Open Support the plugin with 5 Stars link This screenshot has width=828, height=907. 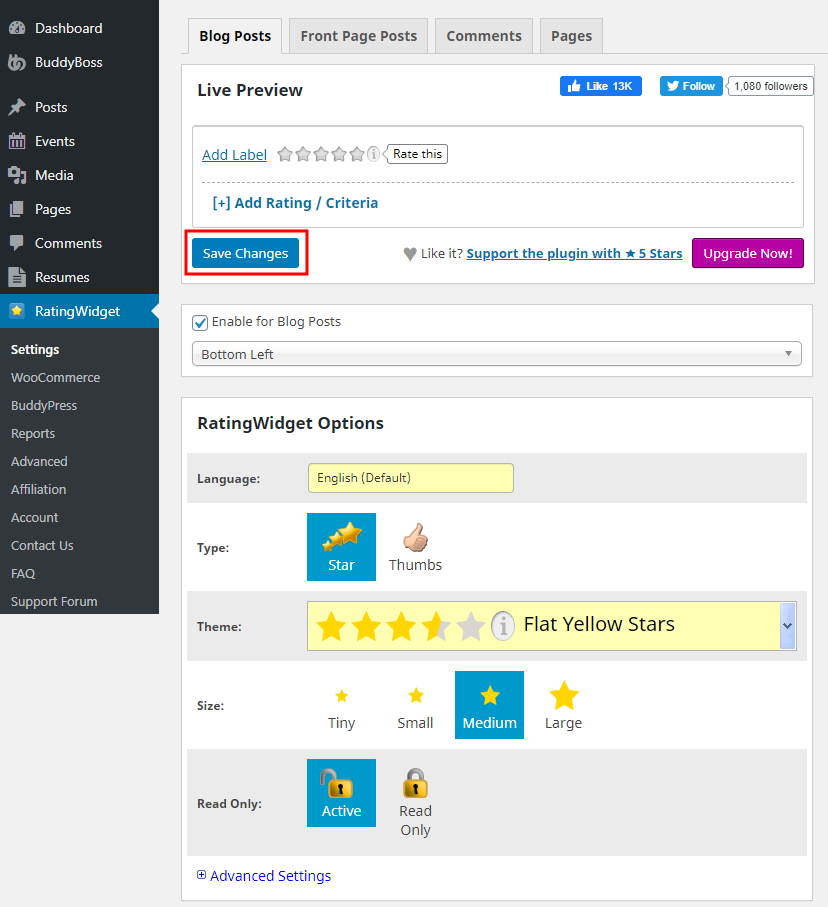pyautogui.click(x=573, y=253)
